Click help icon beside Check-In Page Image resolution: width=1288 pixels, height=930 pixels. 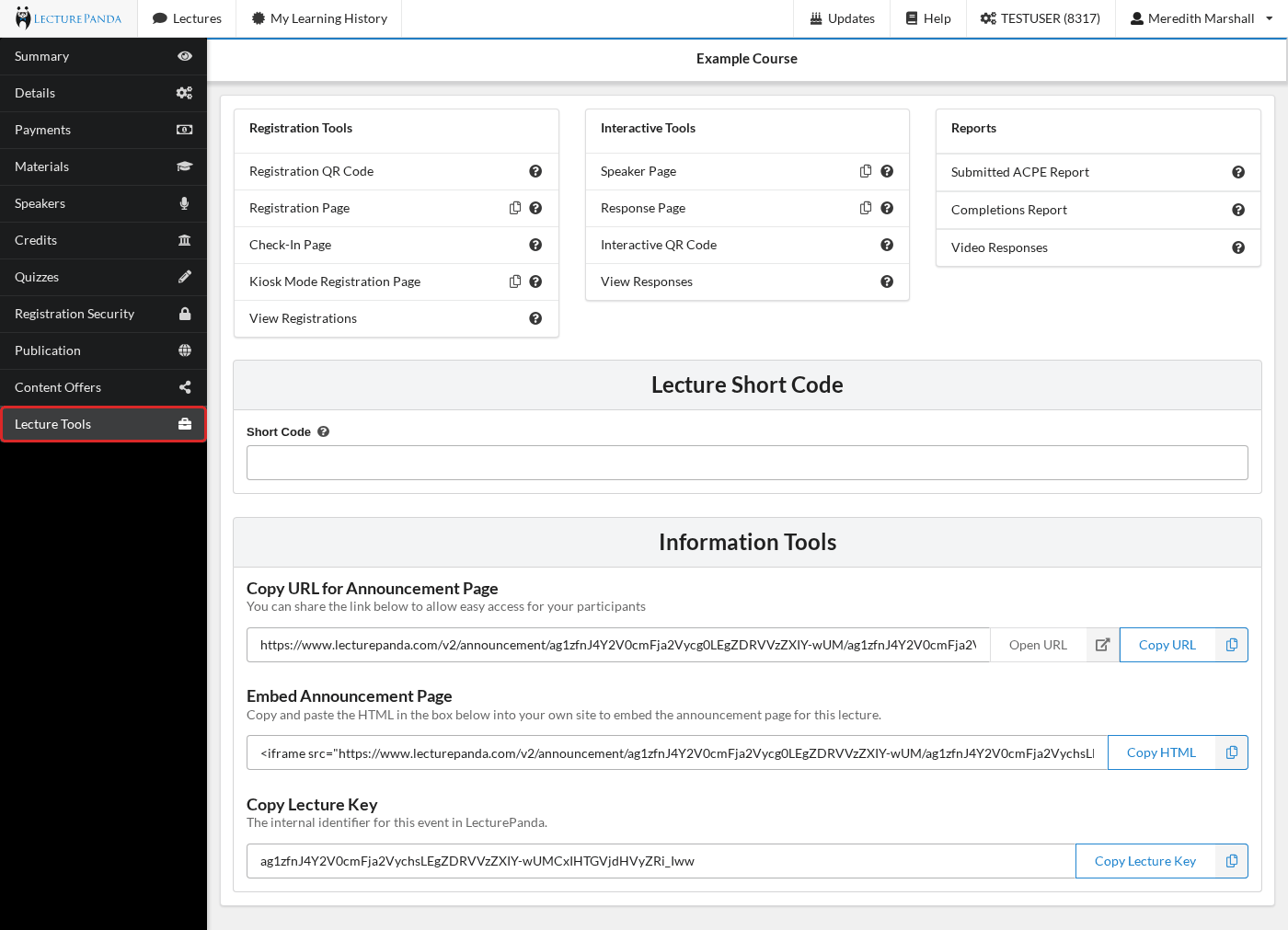[x=535, y=245]
